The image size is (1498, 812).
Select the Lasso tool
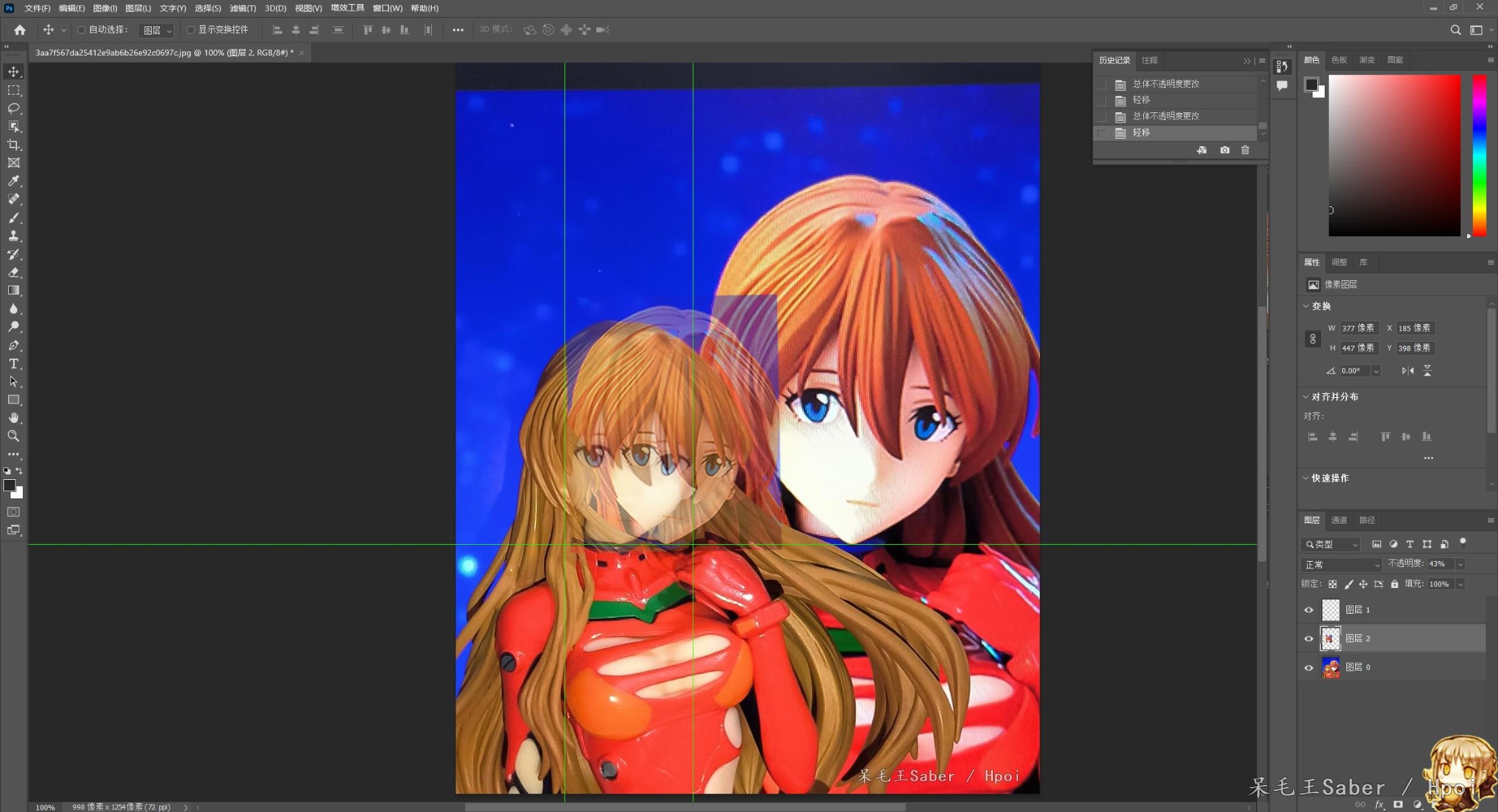coord(14,108)
